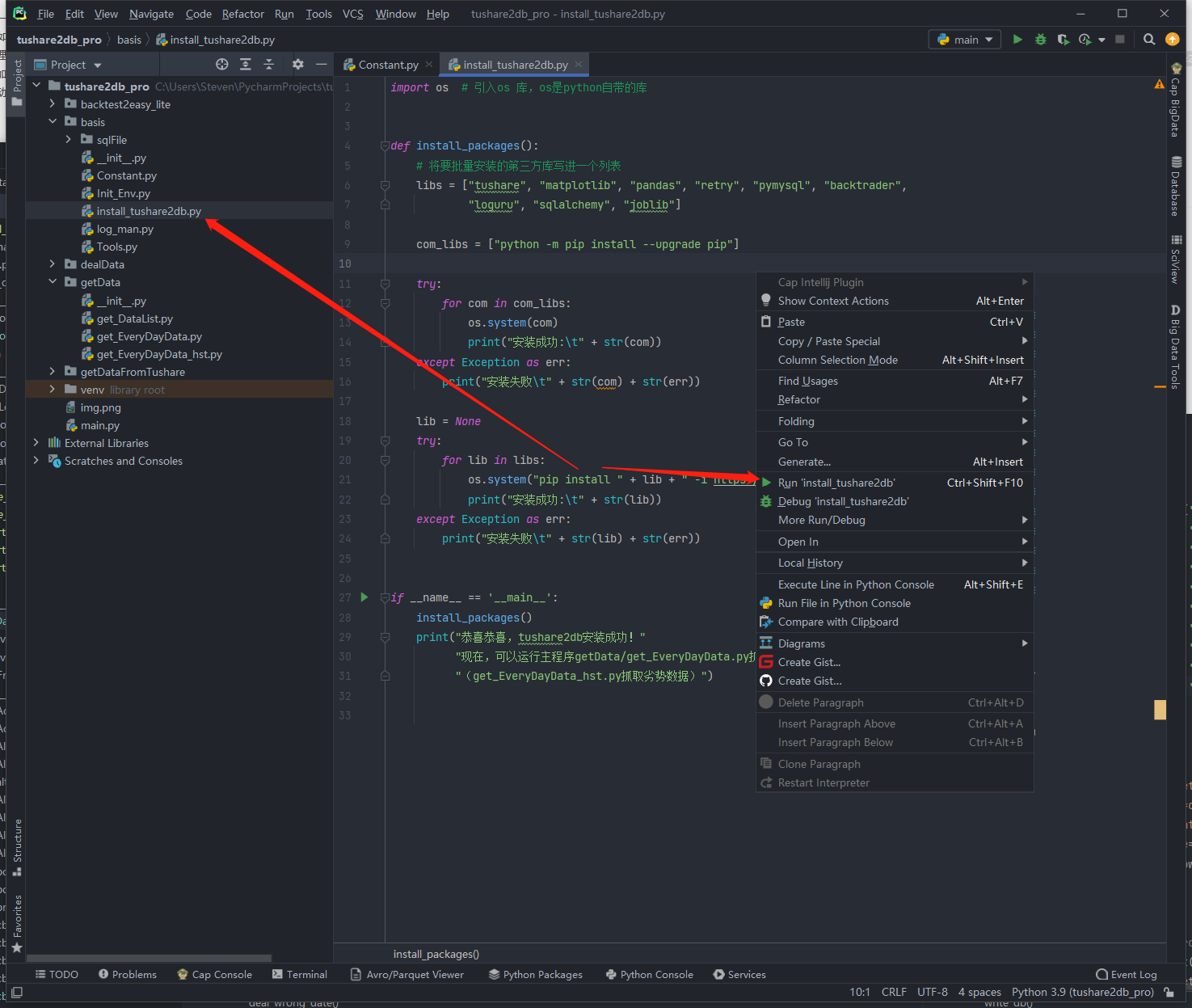The image size is (1192, 1008).
Task: Toggle code folding for install_packages function
Action: point(385,146)
